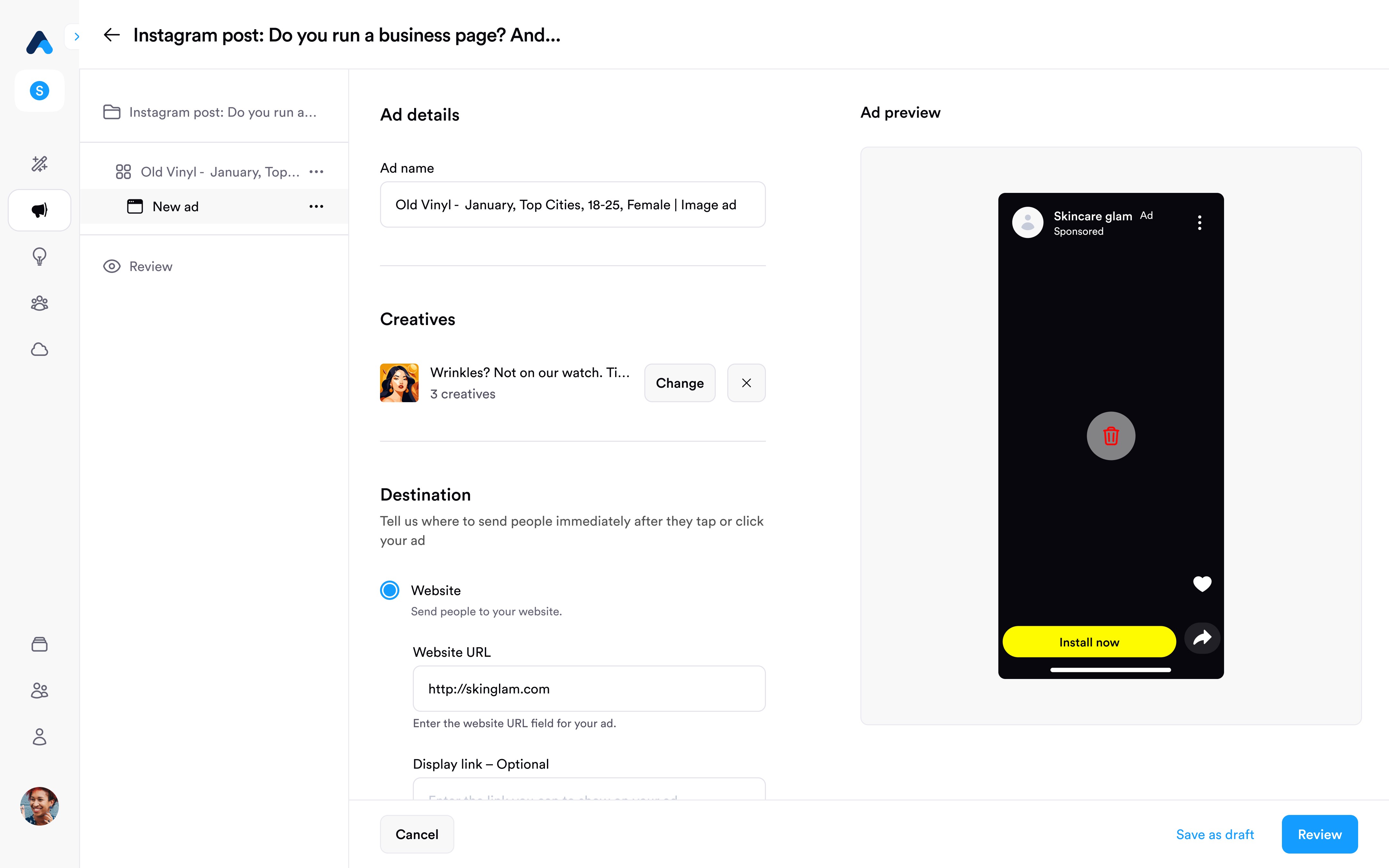
Task: Select the Website destination radio button
Action: pos(390,590)
